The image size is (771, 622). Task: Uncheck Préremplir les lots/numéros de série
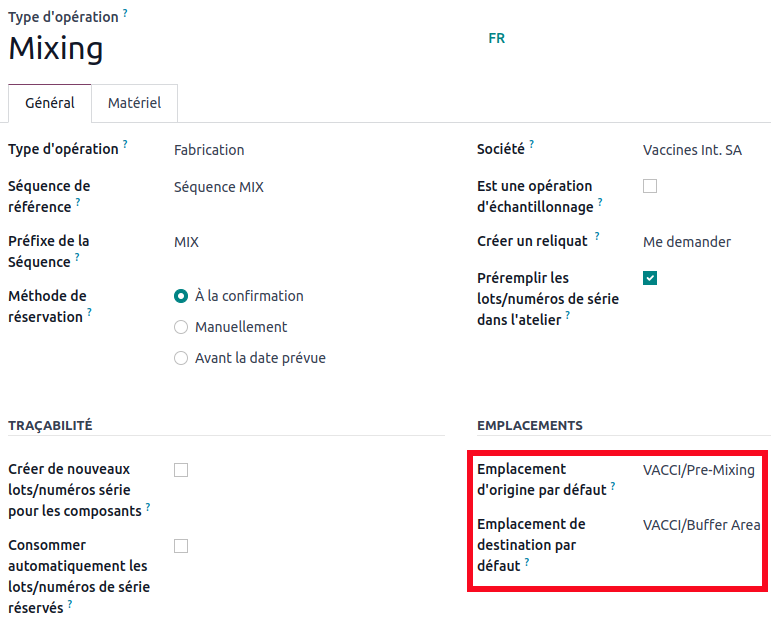click(x=650, y=278)
